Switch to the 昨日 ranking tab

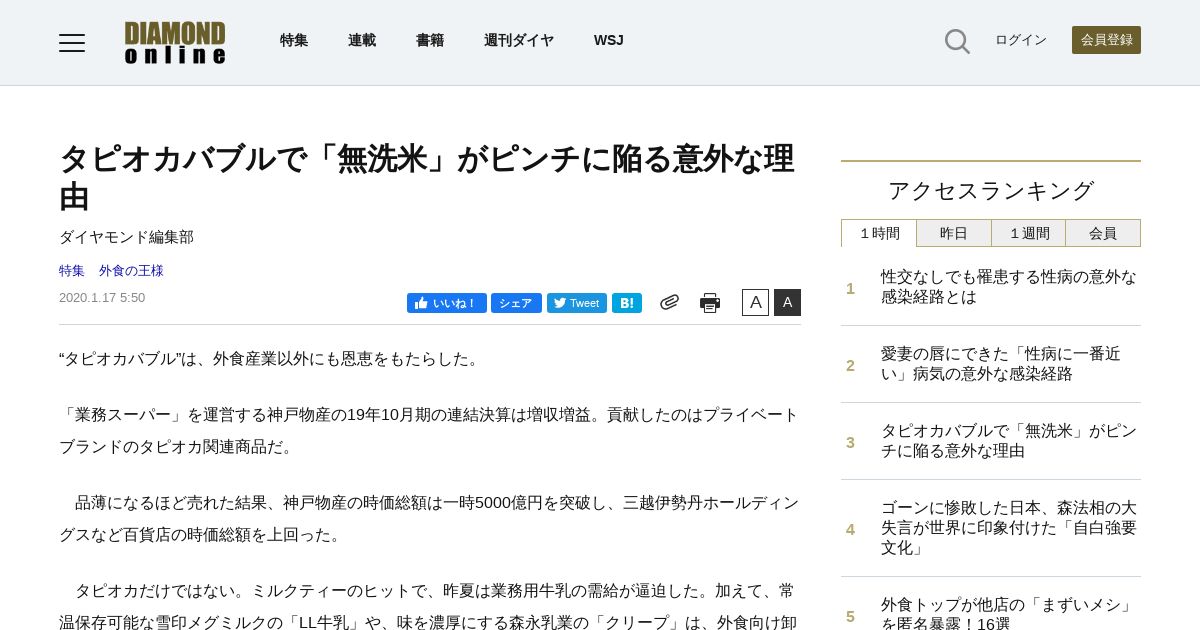click(x=954, y=233)
